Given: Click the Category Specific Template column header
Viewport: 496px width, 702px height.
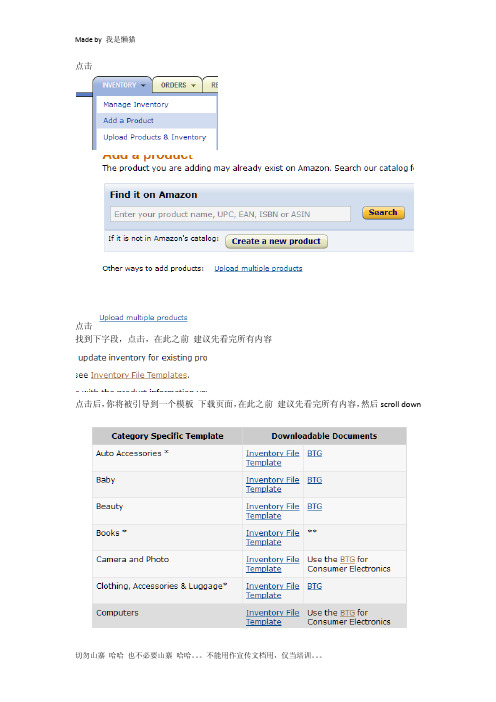Looking at the screenshot, I should [167, 436].
